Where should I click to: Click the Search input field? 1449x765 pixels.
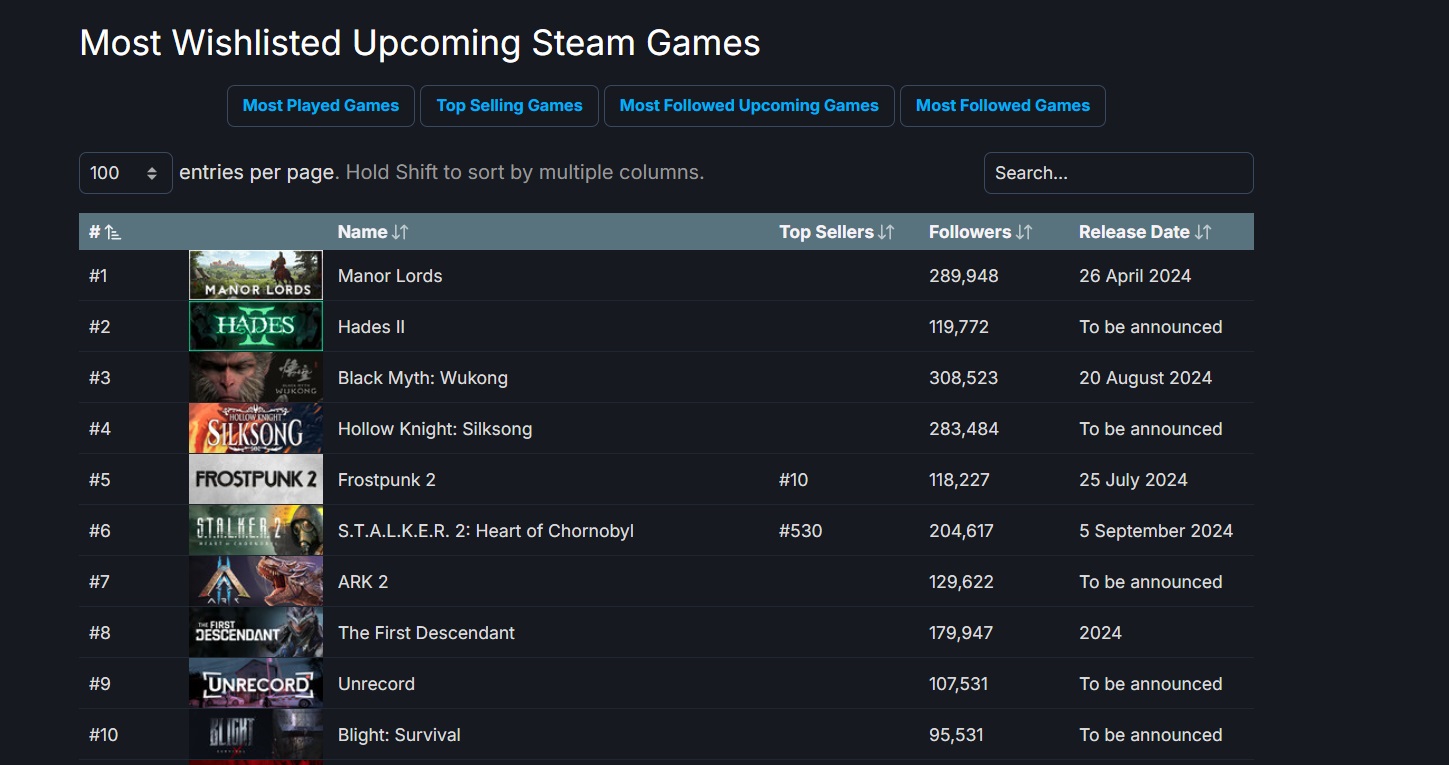1118,173
